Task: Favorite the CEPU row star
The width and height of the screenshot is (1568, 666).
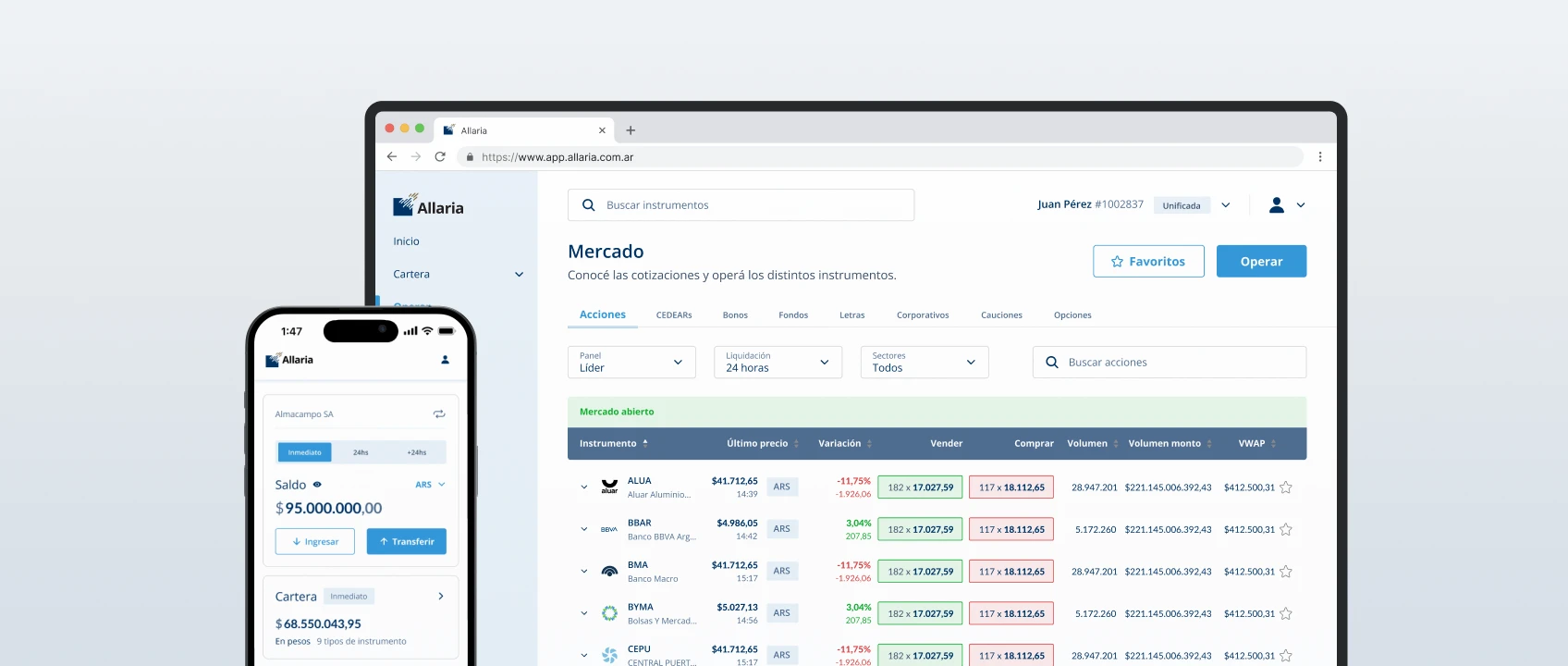Action: (x=1286, y=656)
